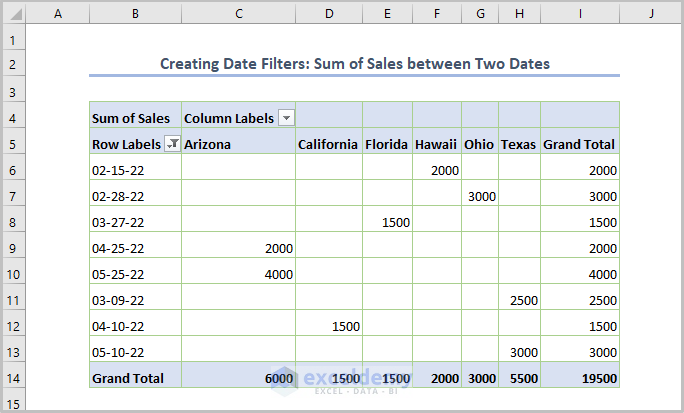Click the Grand Total column heading cell

click(x=579, y=144)
